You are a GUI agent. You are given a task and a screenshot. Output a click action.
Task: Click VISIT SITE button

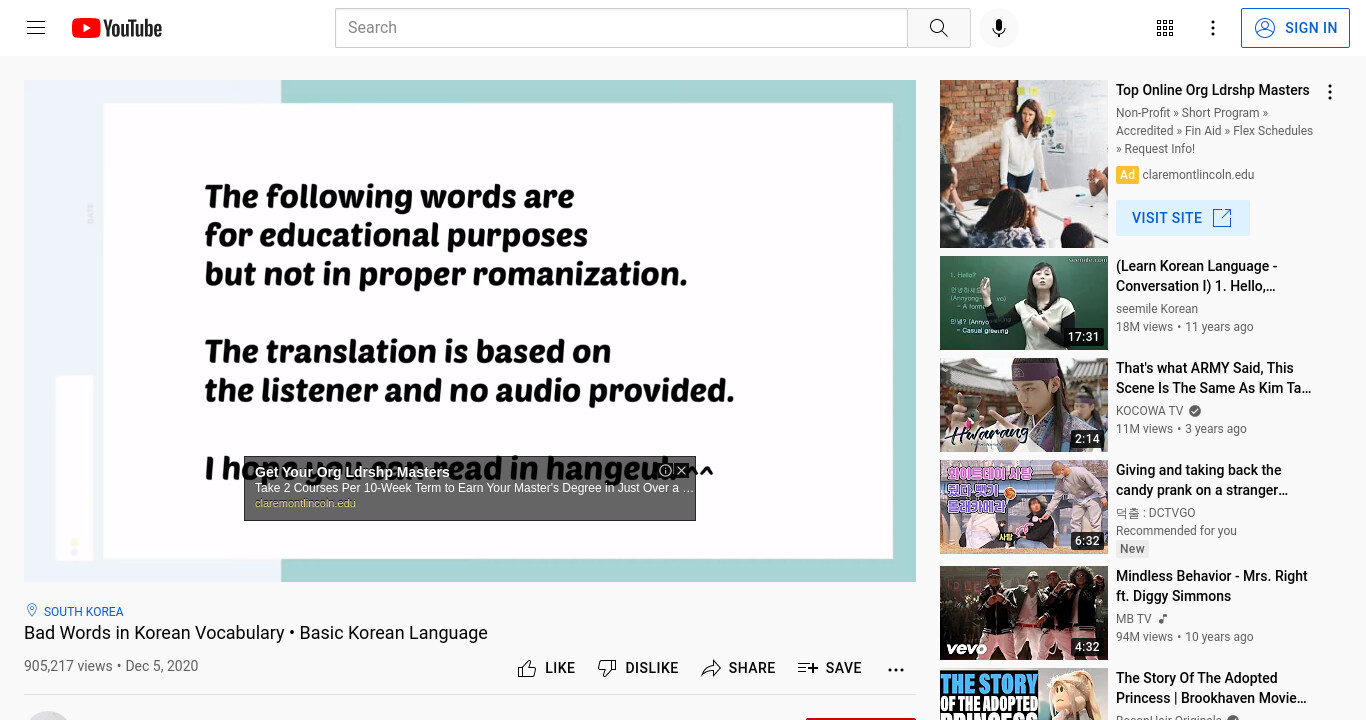[1182, 218]
